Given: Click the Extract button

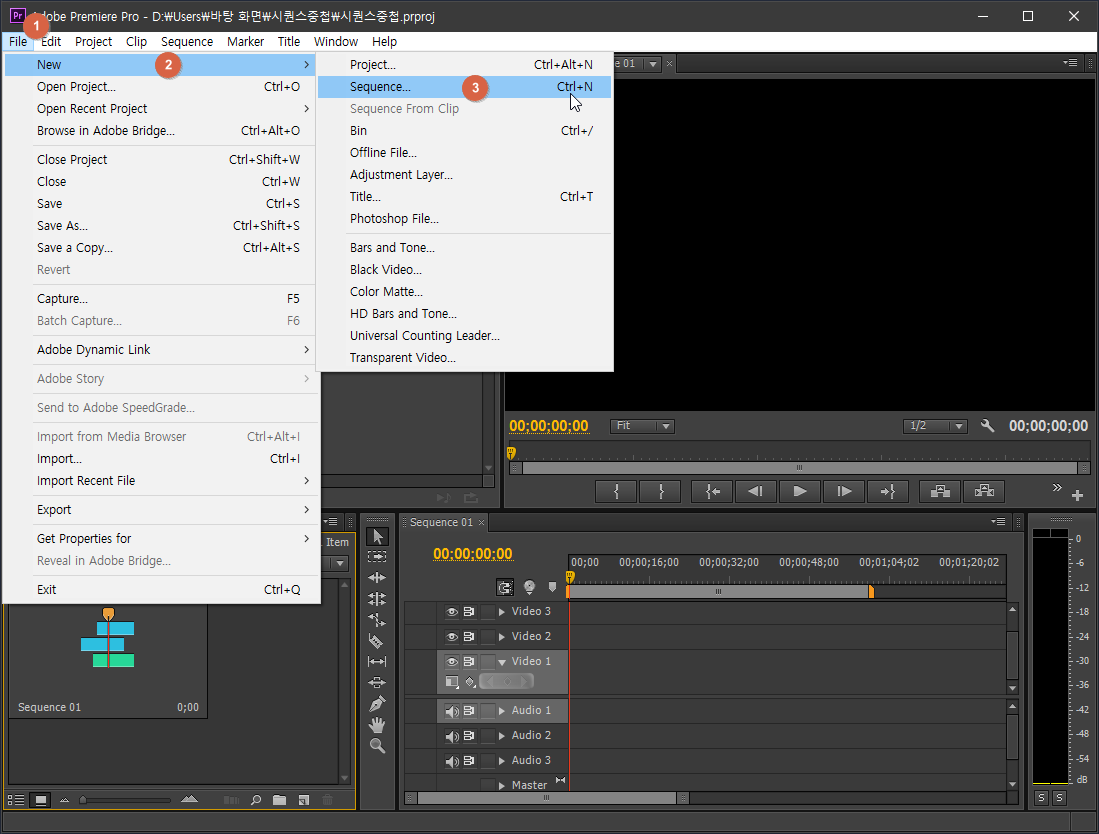Looking at the screenshot, I should (984, 491).
